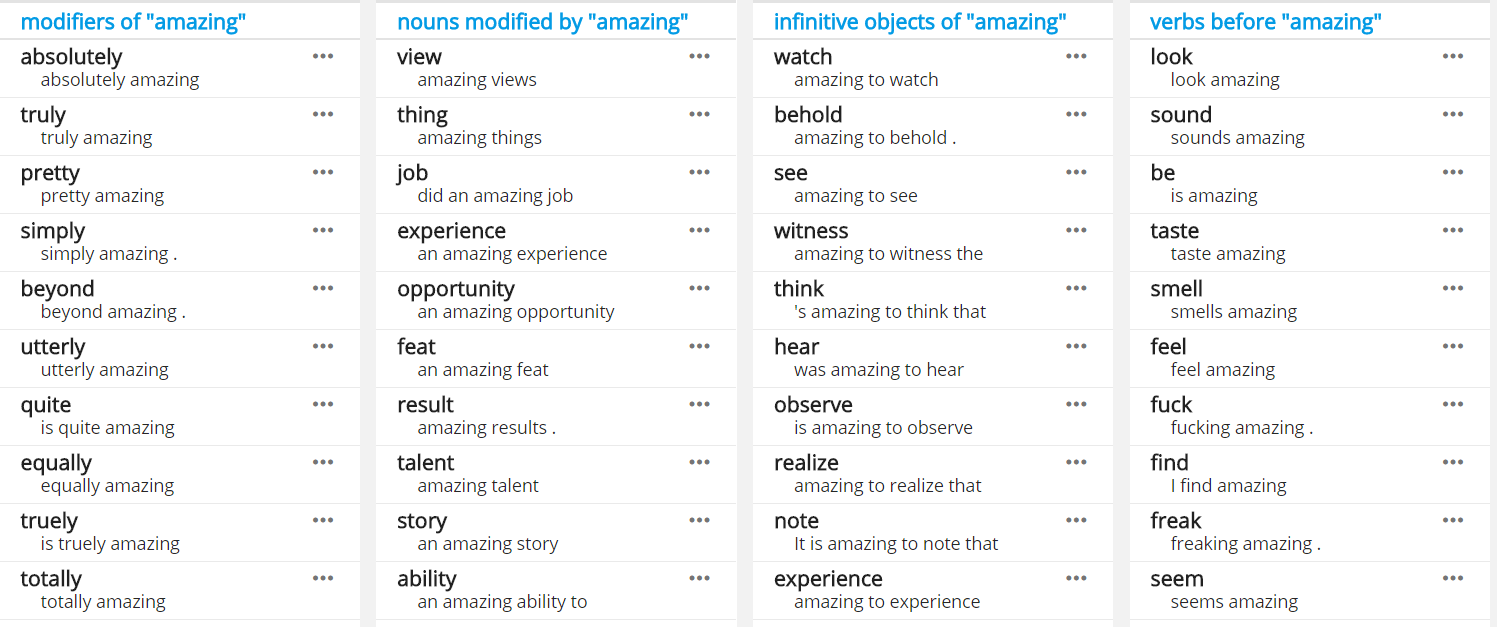Image resolution: width=1497 pixels, height=627 pixels.
Task: Click the three-dot icon next to "opportunity"
Action: pos(700,288)
